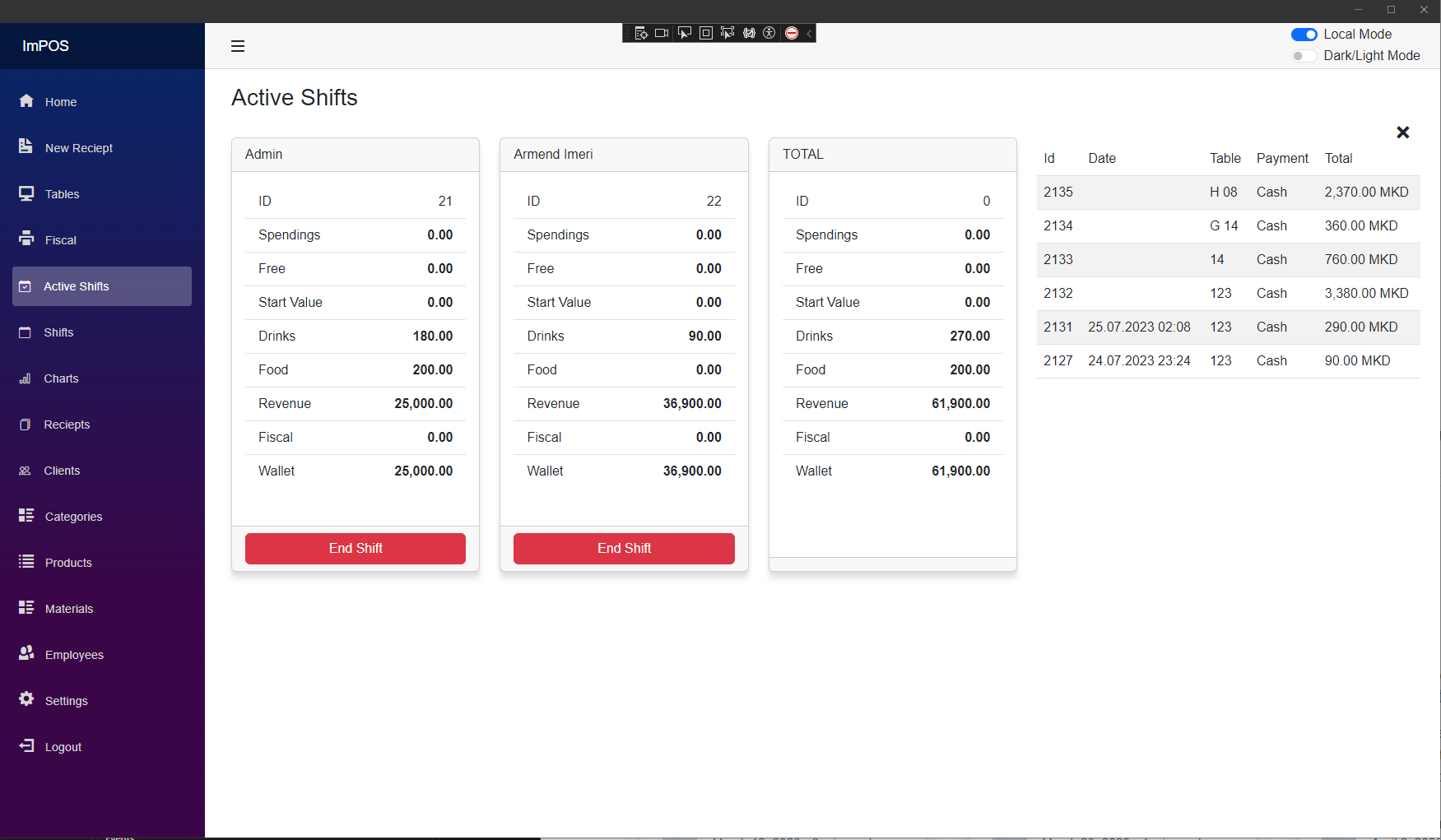This screenshot has height=840, width=1441.
Task: Toggle Display Layout Adorners in debug toolbar
Action: 705,33
